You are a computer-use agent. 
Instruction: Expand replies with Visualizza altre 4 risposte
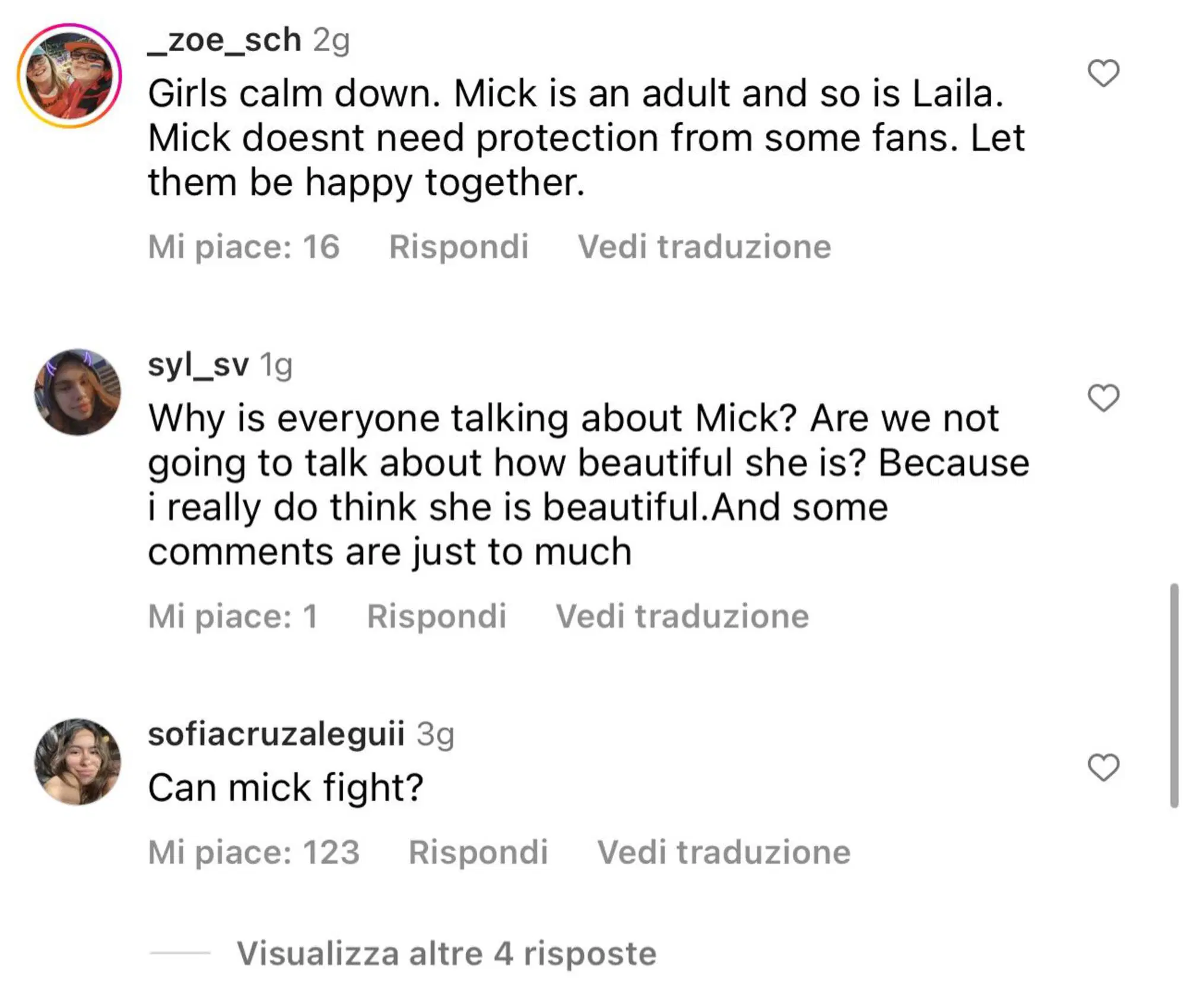pyautogui.click(x=446, y=954)
